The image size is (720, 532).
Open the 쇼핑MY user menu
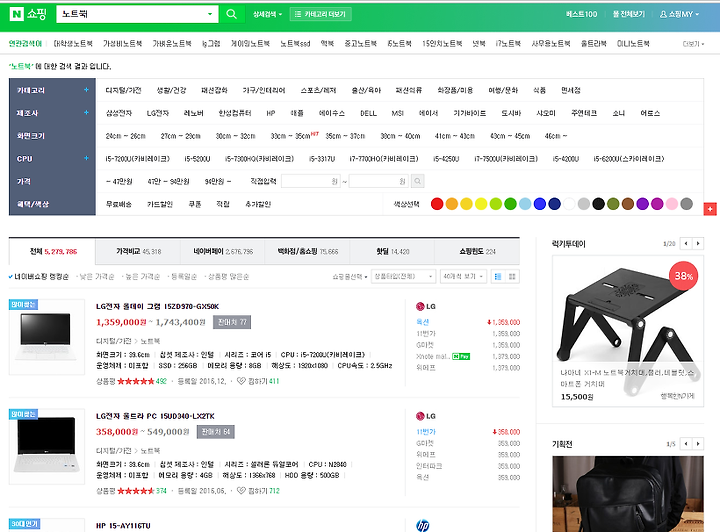click(x=680, y=14)
